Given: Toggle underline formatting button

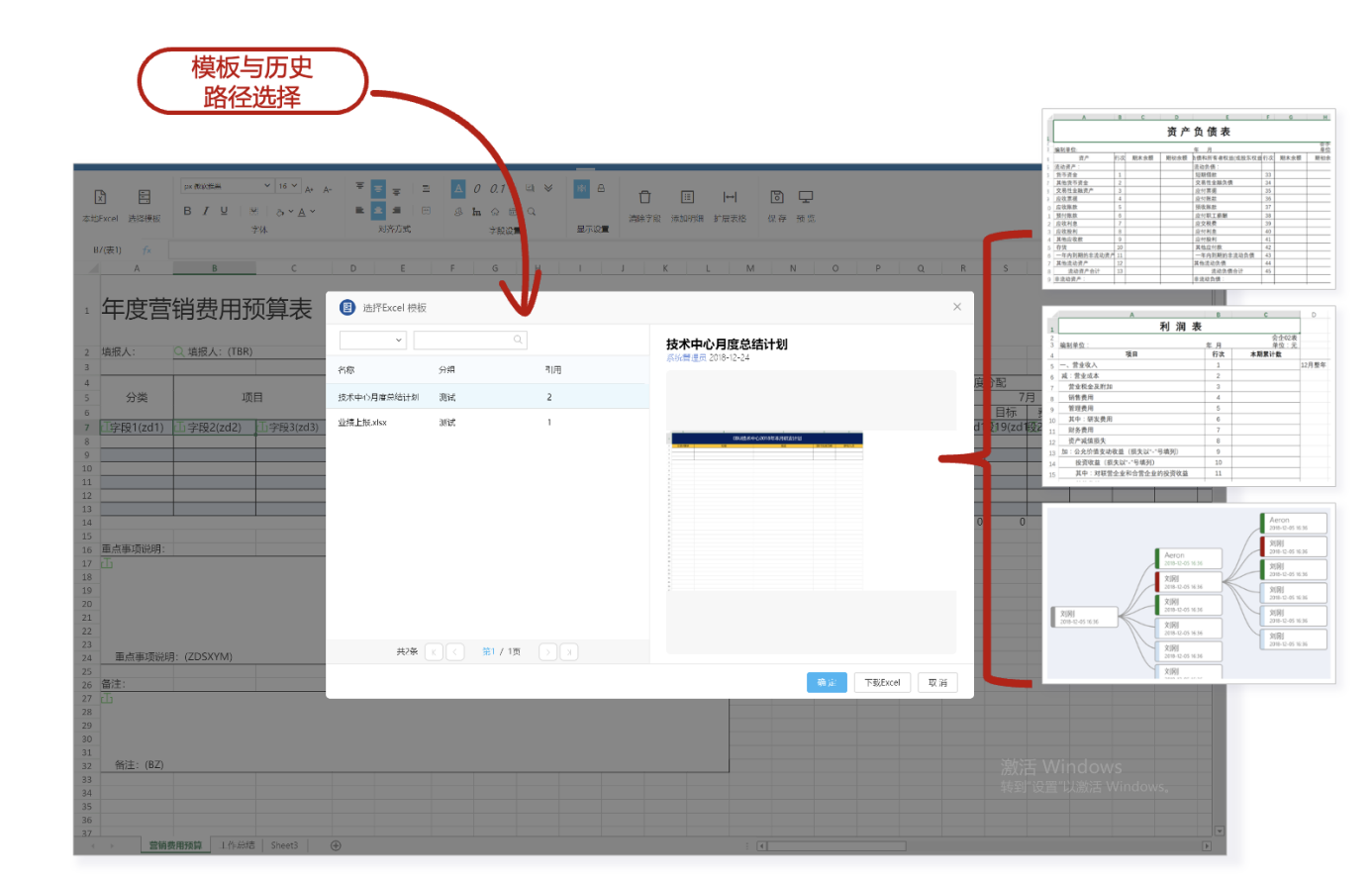Looking at the screenshot, I should click(x=224, y=211).
